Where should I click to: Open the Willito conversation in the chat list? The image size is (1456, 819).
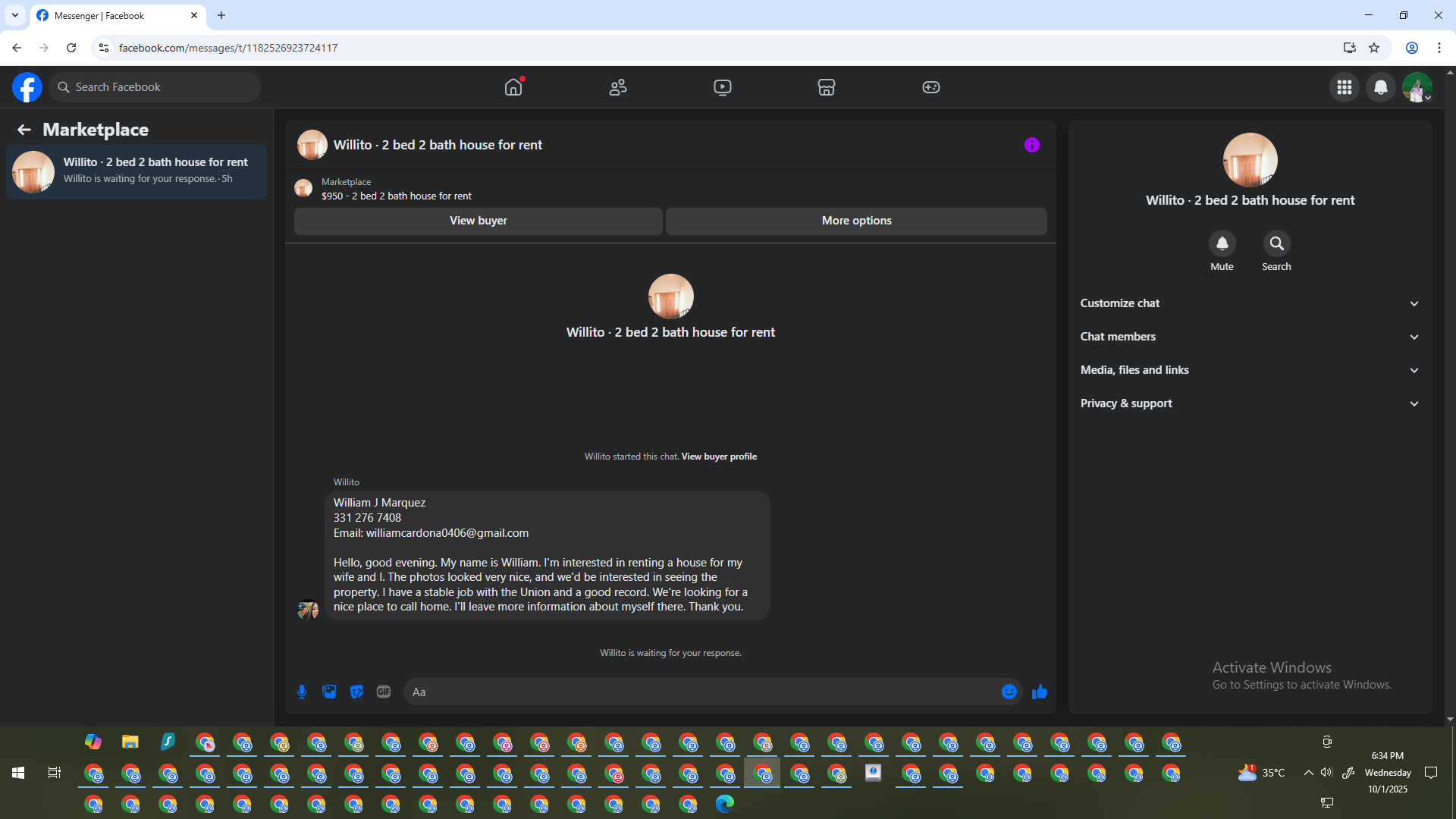[x=136, y=172]
